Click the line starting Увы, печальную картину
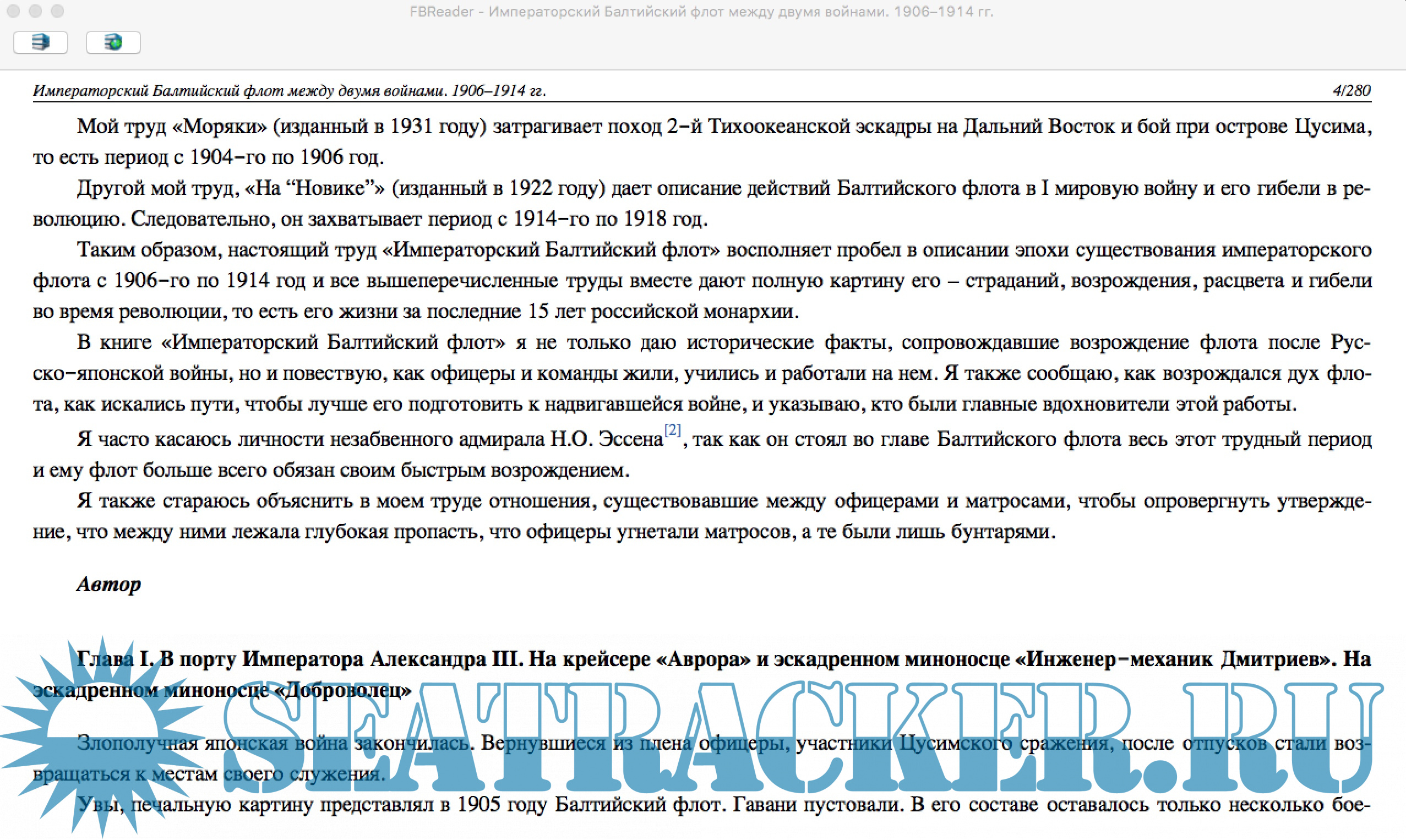1406x840 pixels. pyautogui.click(x=702, y=804)
